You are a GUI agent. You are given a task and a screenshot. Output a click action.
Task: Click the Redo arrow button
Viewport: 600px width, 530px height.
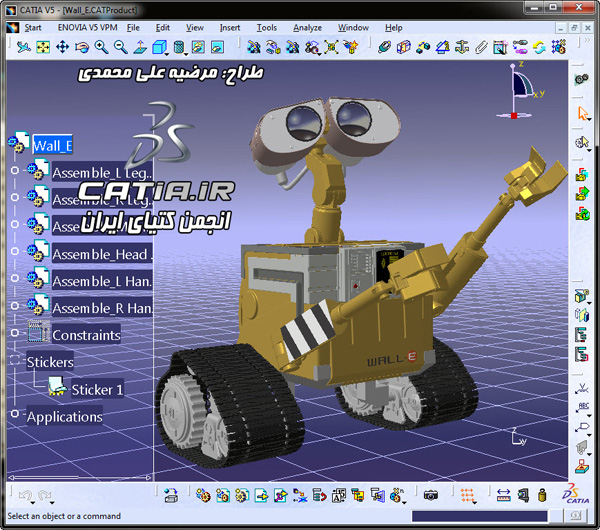[45, 496]
